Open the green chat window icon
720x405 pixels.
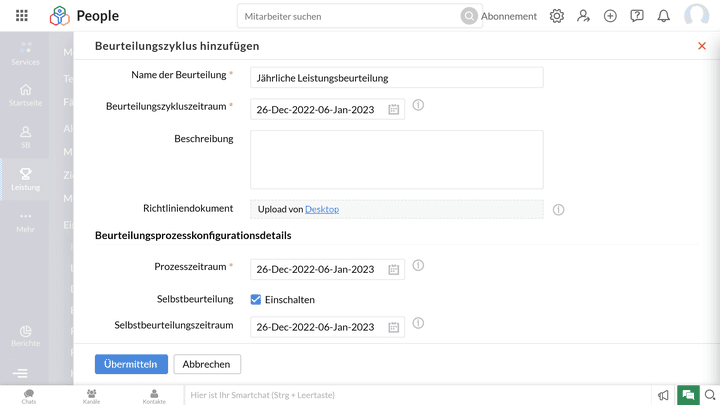(688, 395)
